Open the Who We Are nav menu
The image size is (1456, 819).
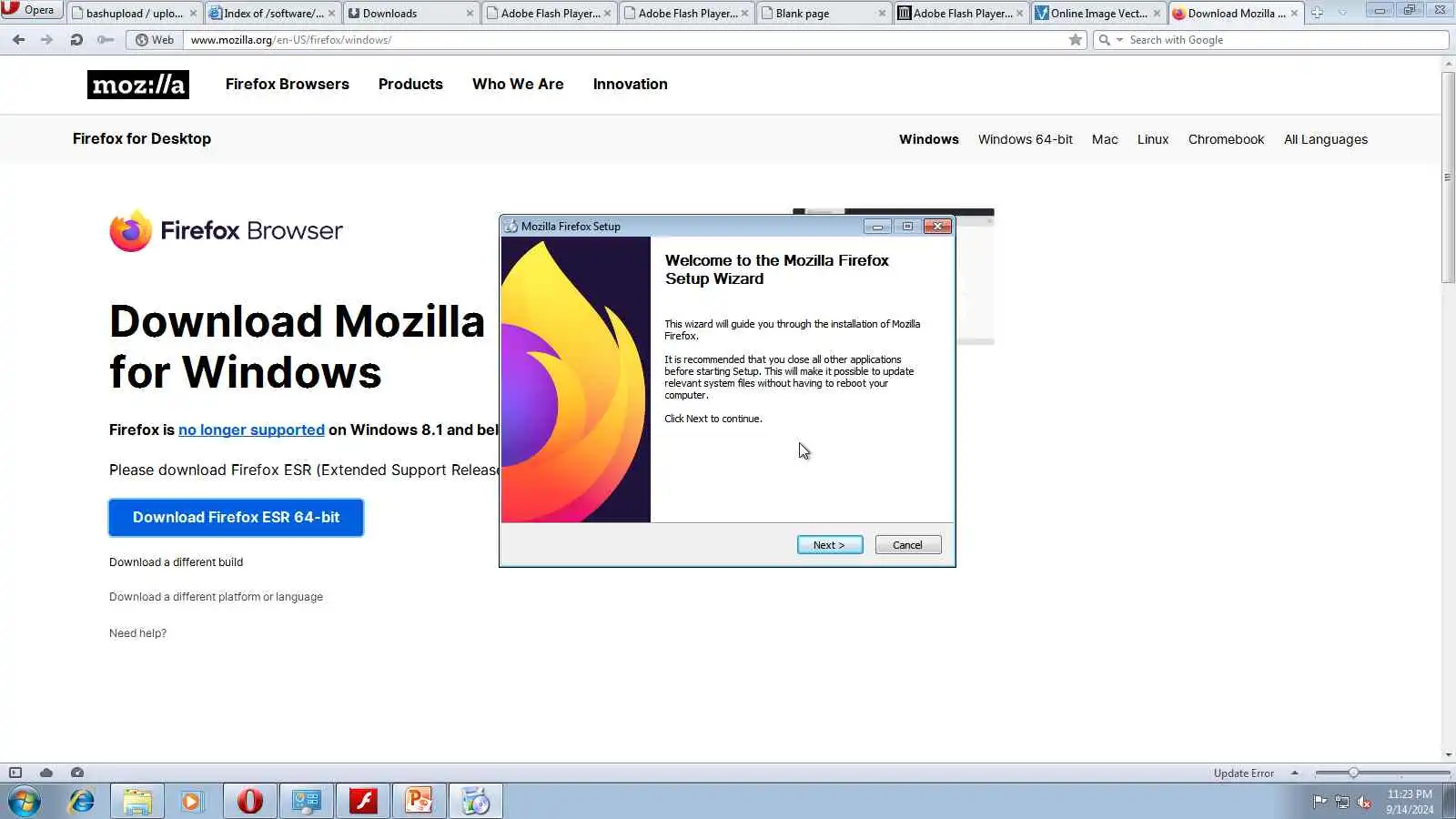pos(518,84)
